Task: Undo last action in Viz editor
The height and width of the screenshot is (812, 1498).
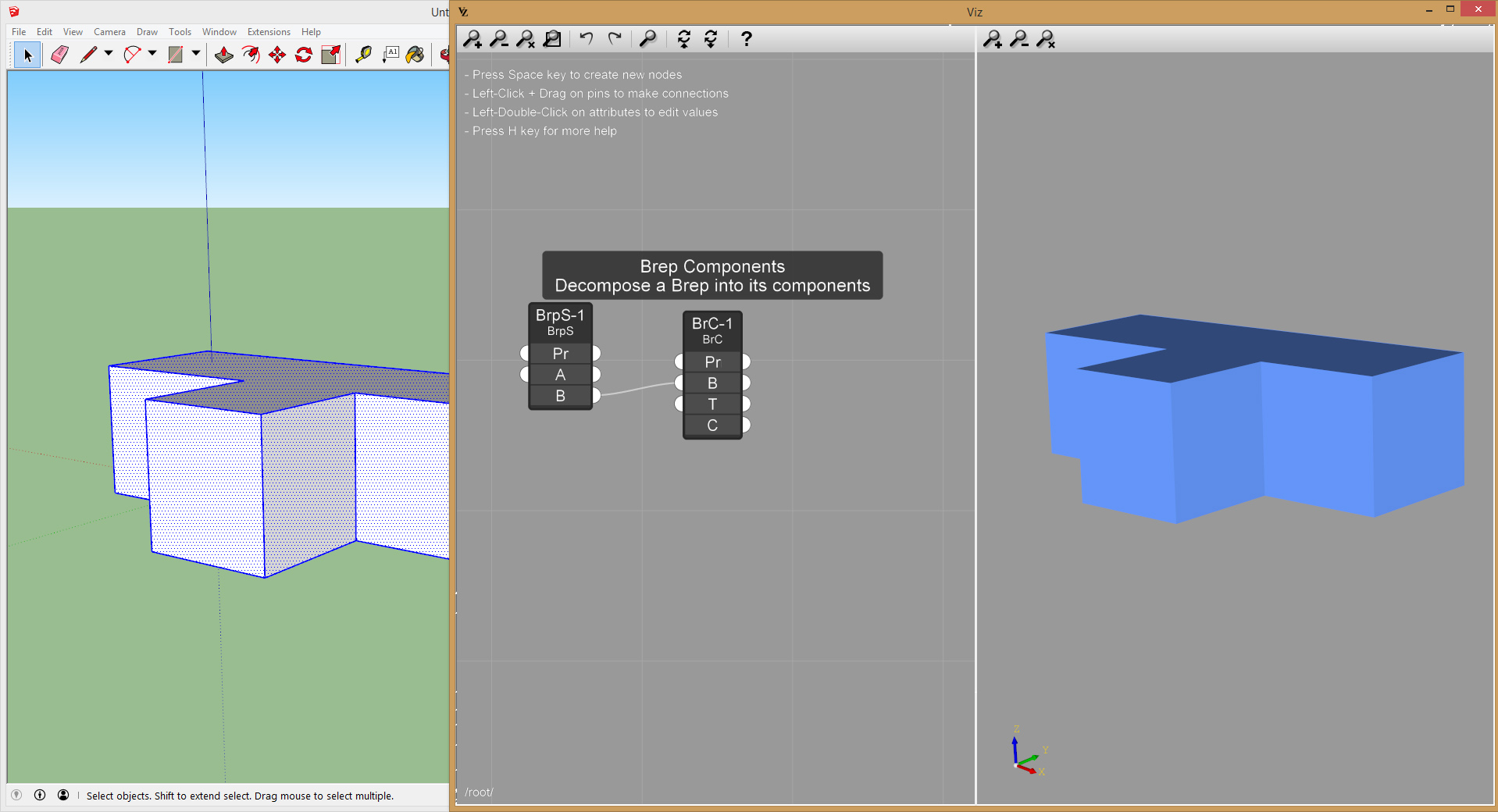Action: click(x=587, y=39)
